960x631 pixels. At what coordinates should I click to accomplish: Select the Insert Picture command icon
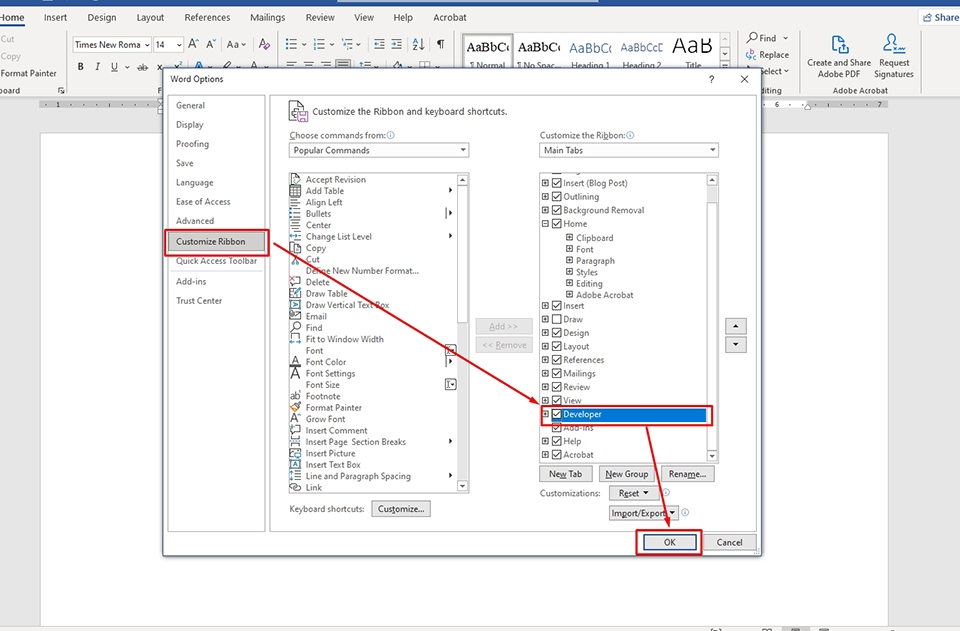295,453
